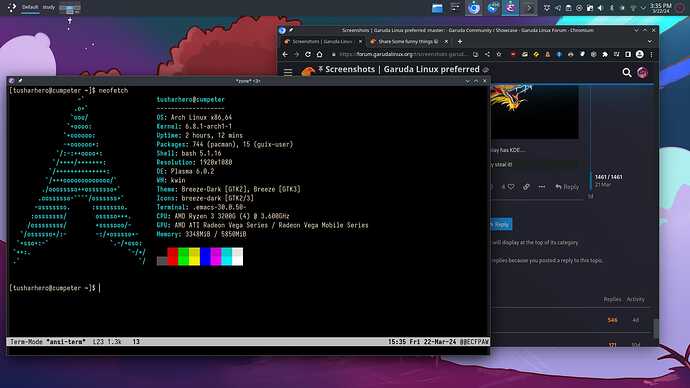Viewport: 690px width, 388px height.
Task: Click the Activity column header
Action: click(x=635, y=300)
